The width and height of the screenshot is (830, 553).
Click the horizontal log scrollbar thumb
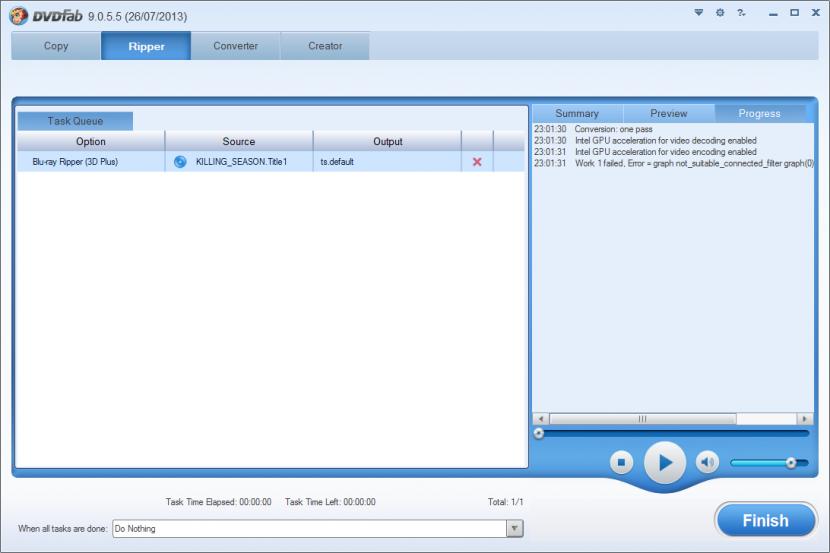pyautogui.click(x=643, y=419)
